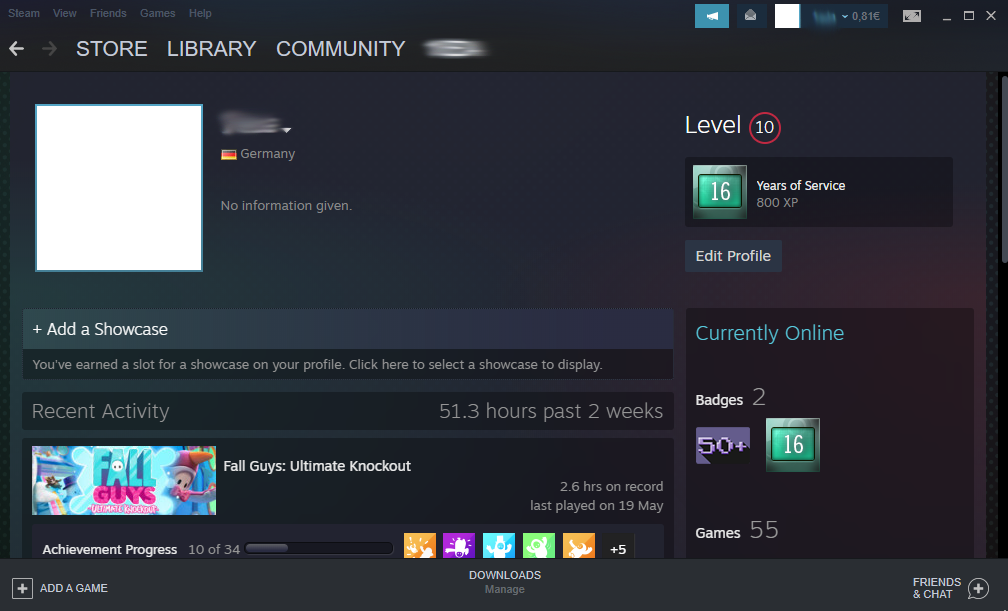Viewport: 1008px width, 611px height.
Task: Open the inbox envelope icon
Action: click(750, 16)
